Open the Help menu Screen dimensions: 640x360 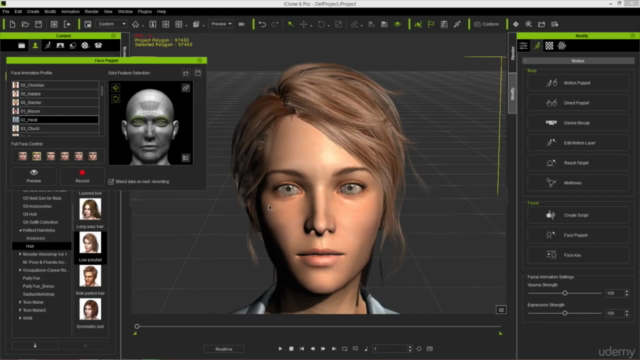(162, 12)
